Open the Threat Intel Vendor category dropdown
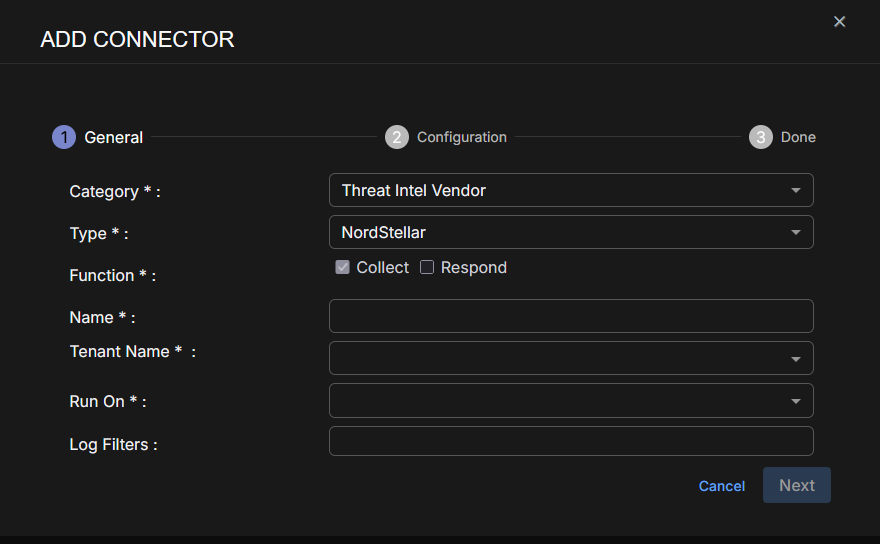The image size is (880, 544). pyautogui.click(x=560, y=190)
